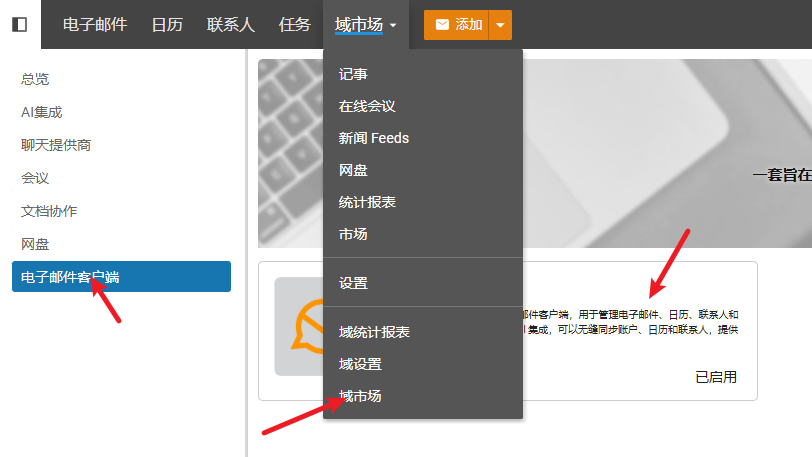
Task: Open the 任务 tab
Action: tap(295, 25)
